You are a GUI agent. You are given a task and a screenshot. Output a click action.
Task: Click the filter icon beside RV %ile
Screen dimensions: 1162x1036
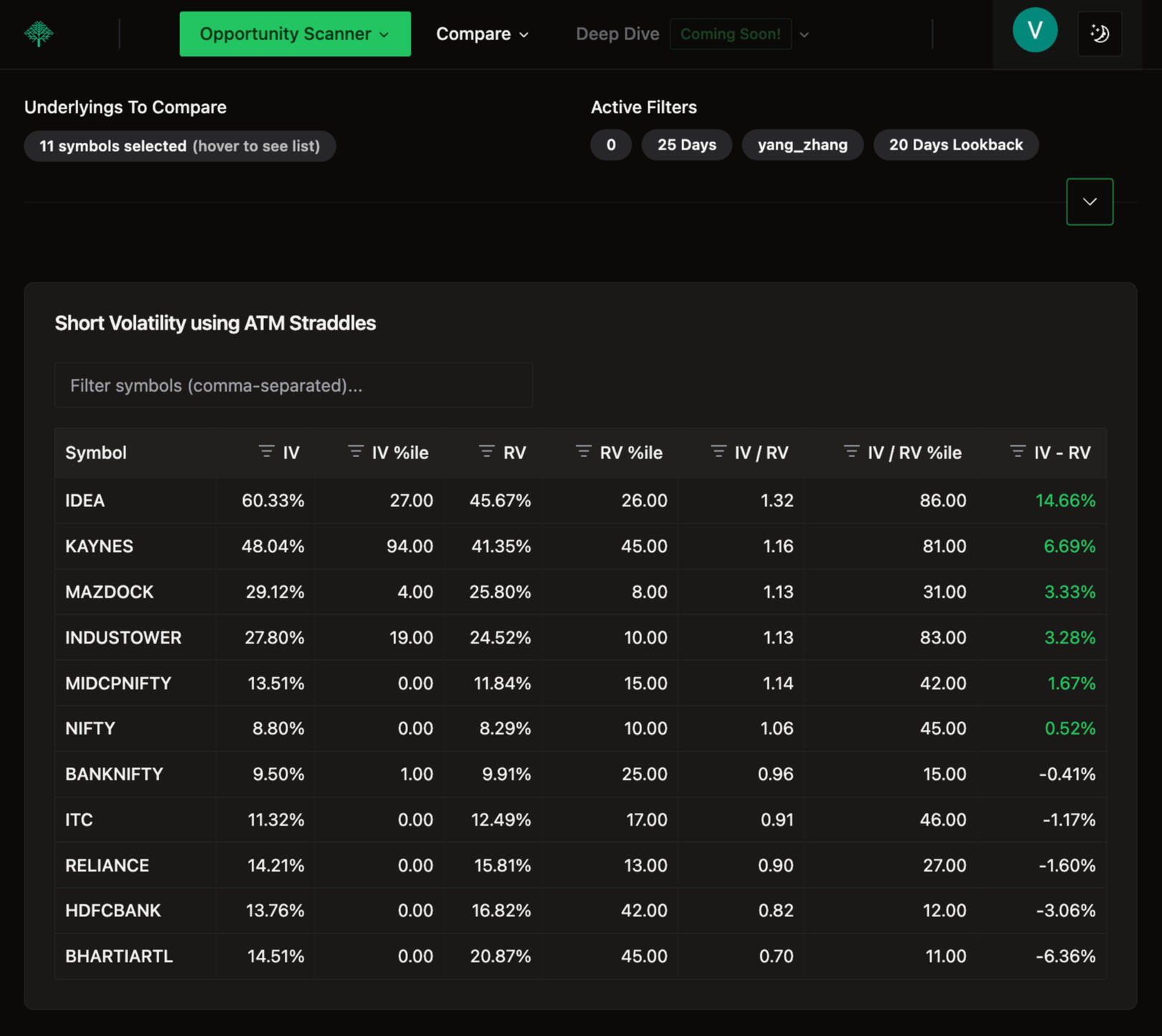point(583,452)
